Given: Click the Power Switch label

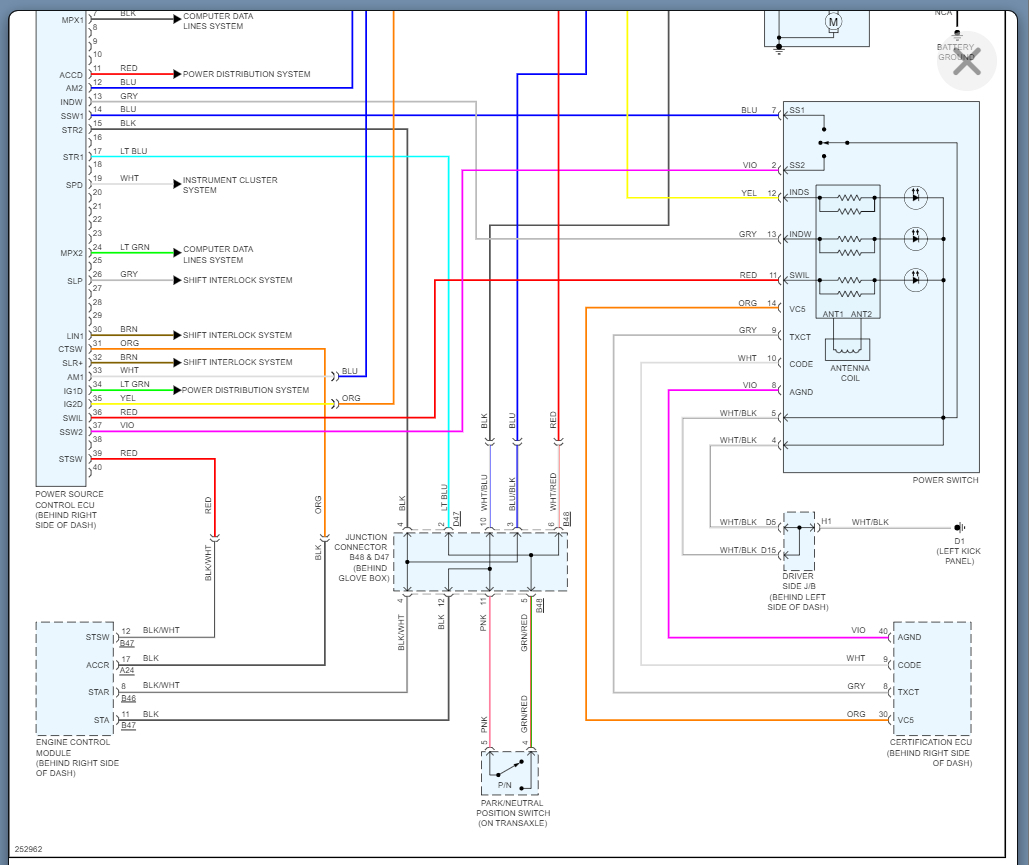Looking at the screenshot, I should tap(945, 480).
